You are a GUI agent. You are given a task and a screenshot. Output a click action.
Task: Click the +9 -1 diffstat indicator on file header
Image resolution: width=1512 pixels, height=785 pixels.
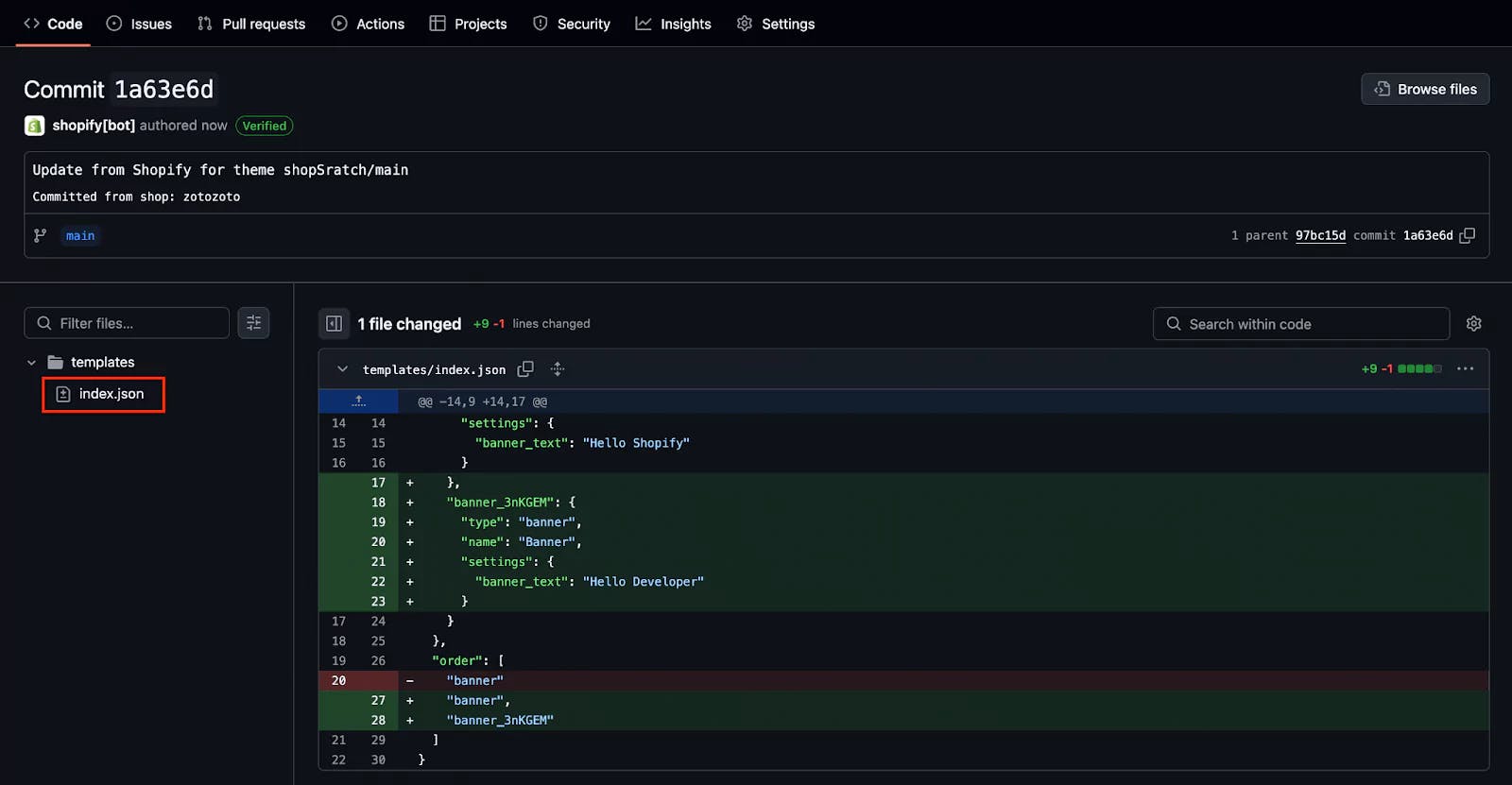click(1400, 369)
